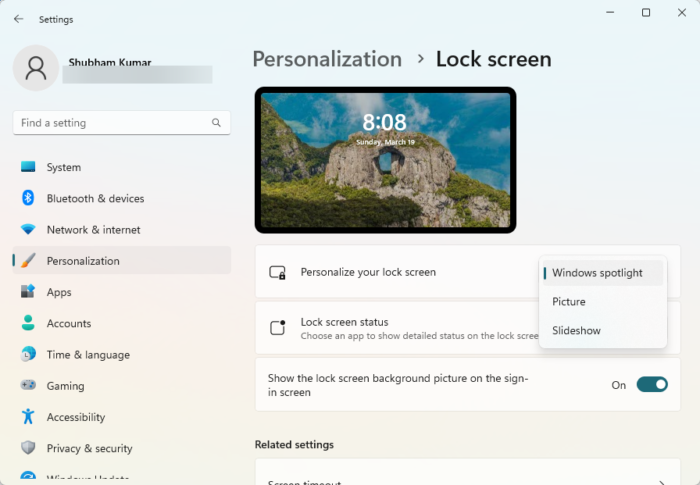Close the Settings window
Screen dimensions: 700x485
[x=682, y=13]
